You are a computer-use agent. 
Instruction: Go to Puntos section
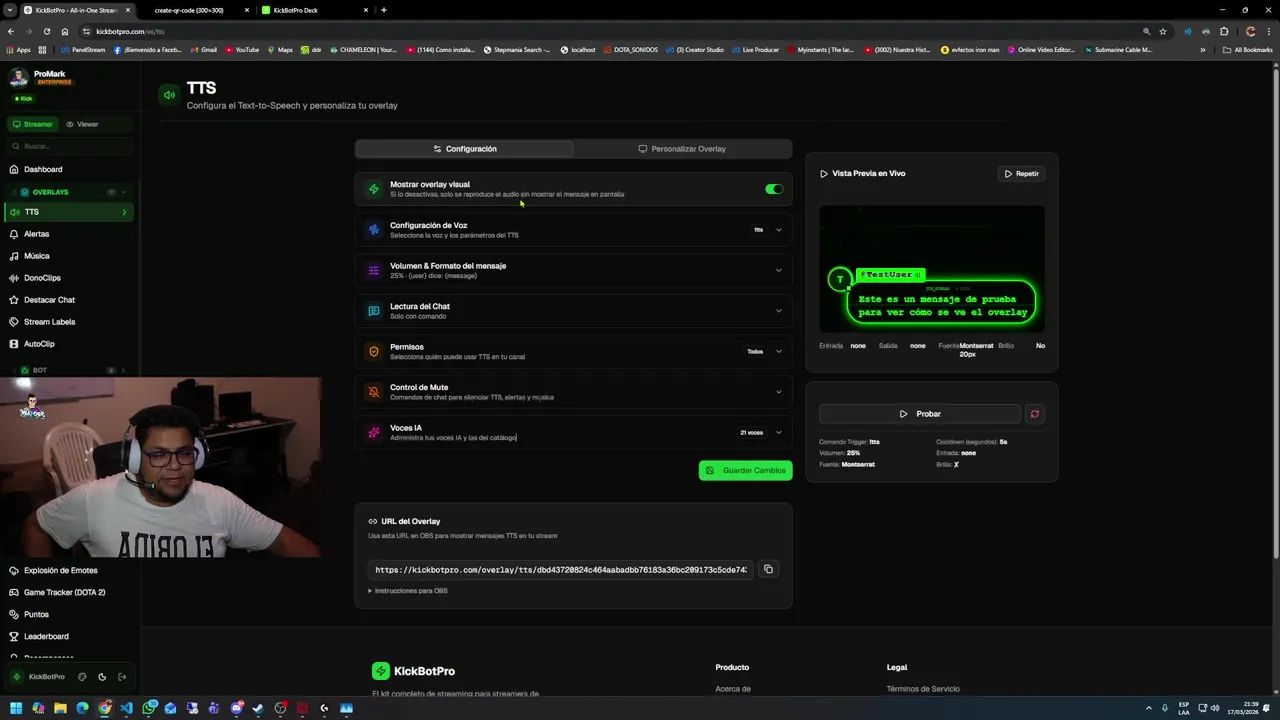[69, 614]
